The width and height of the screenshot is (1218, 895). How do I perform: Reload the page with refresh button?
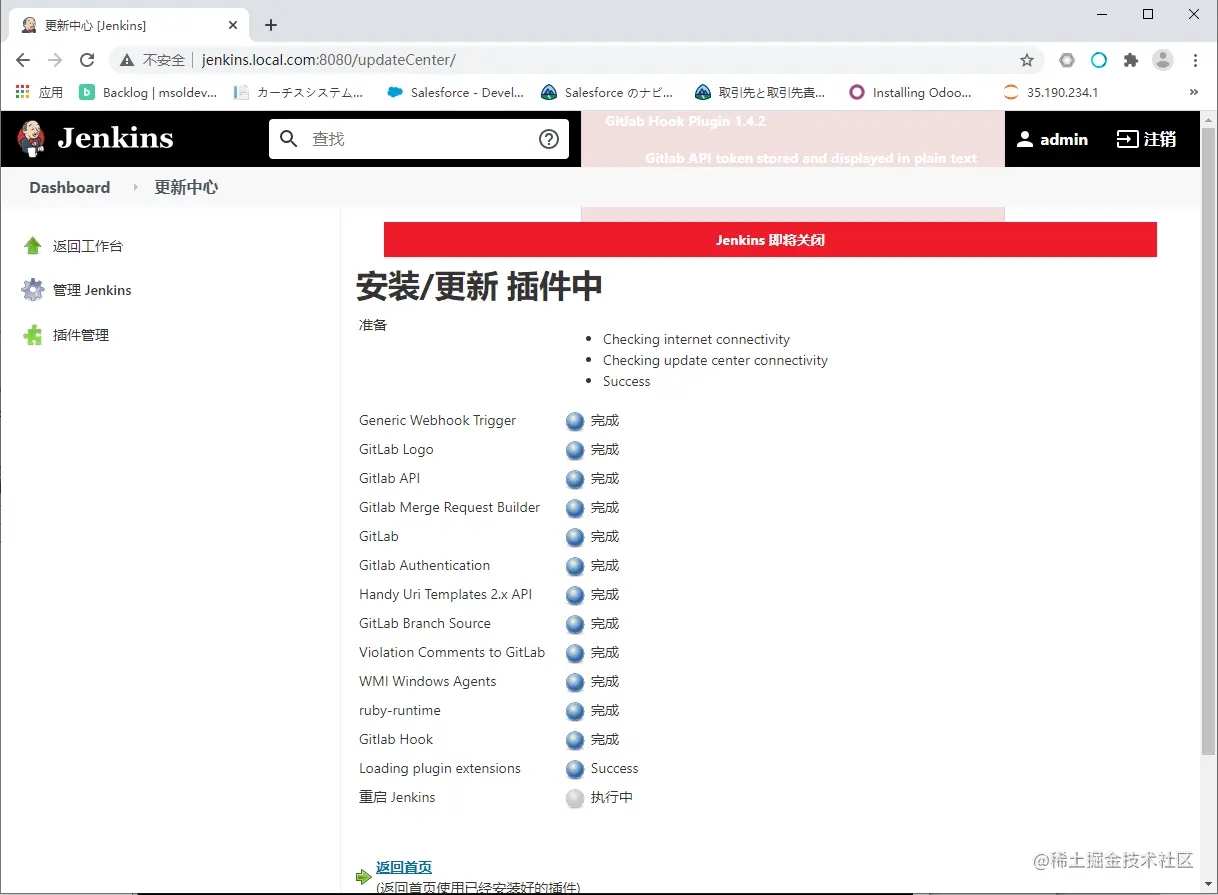87,60
